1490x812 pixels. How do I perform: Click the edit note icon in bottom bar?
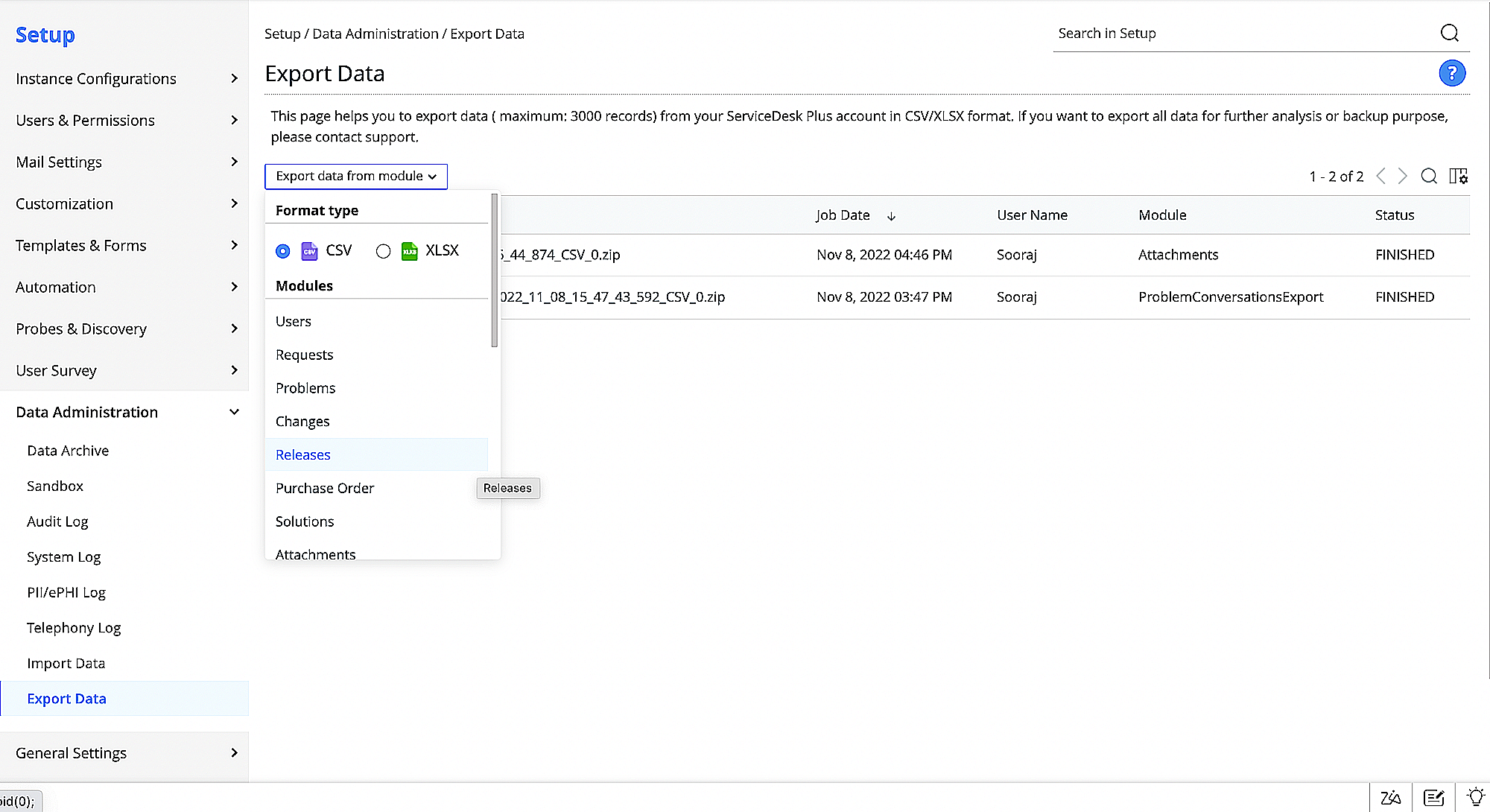pos(1433,797)
